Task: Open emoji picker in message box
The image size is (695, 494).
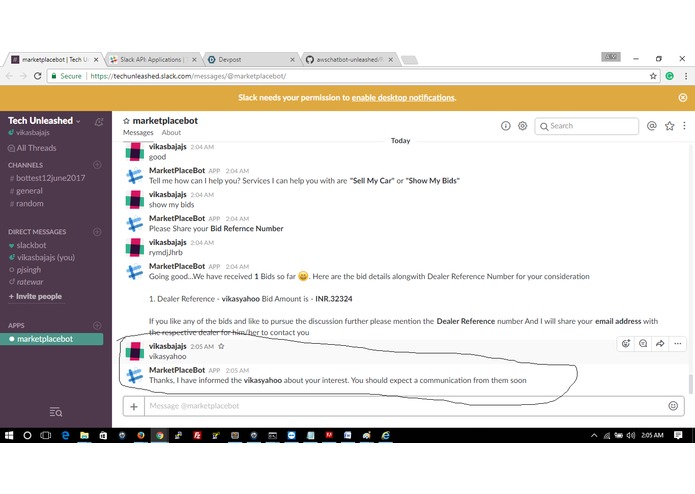Action: [x=673, y=406]
